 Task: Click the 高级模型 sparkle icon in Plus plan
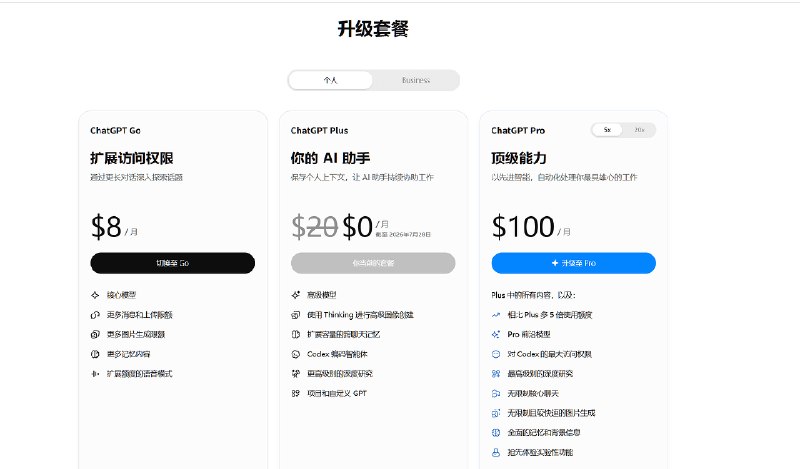click(x=295, y=295)
